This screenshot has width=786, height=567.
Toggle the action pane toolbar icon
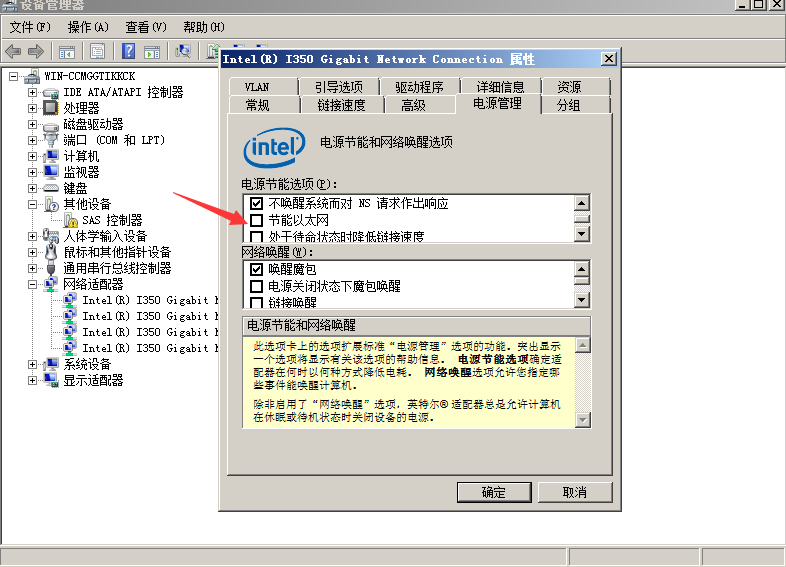(152, 51)
